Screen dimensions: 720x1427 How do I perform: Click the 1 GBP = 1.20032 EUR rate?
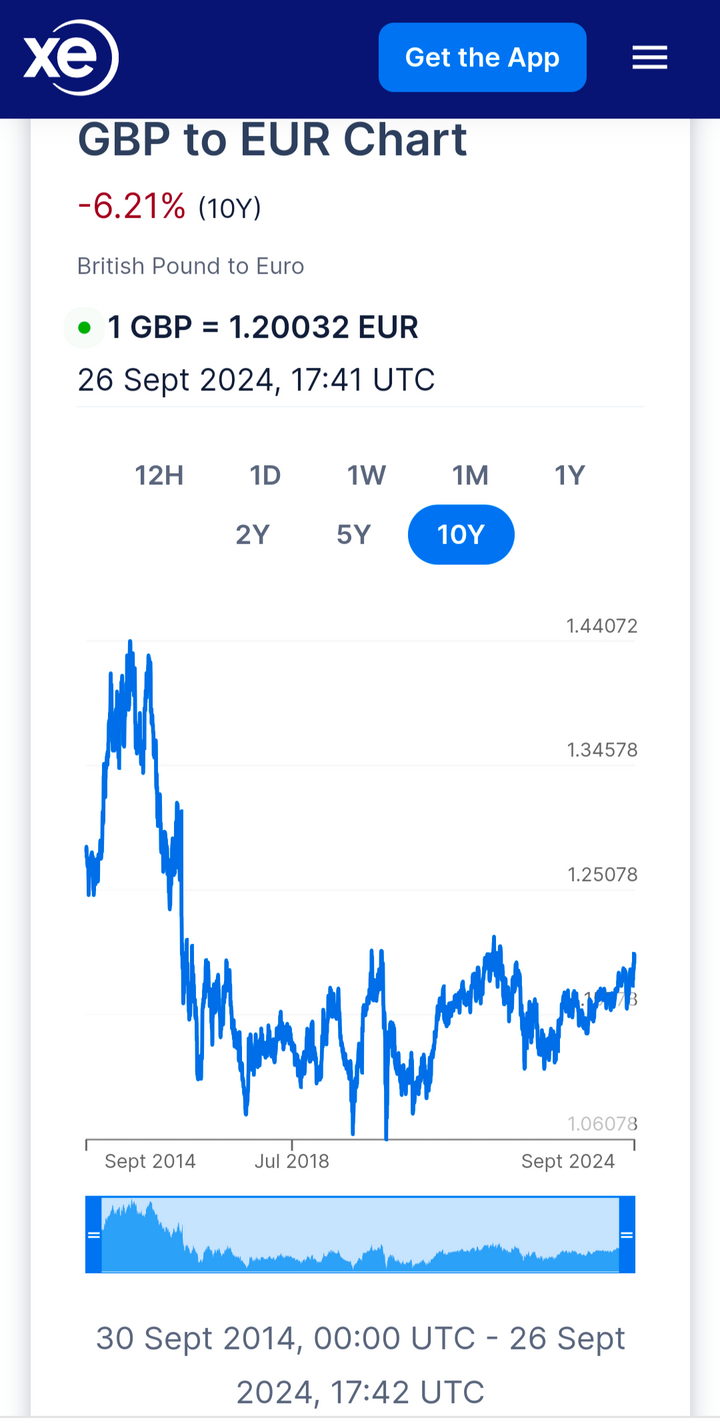[x=263, y=328]
